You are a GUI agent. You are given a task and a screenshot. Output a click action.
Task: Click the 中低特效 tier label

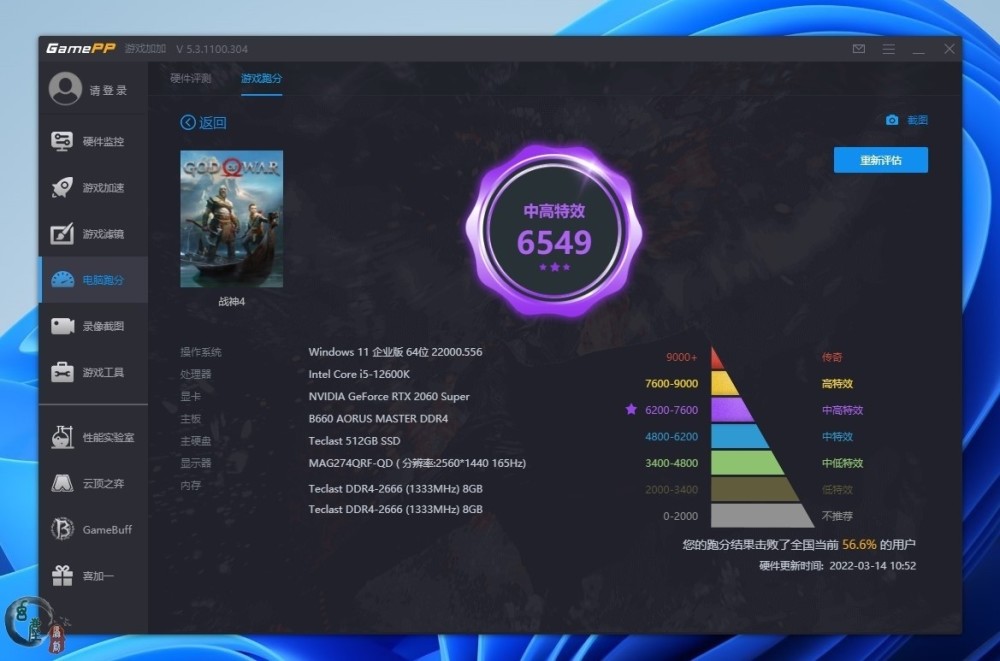pos(842,463)
